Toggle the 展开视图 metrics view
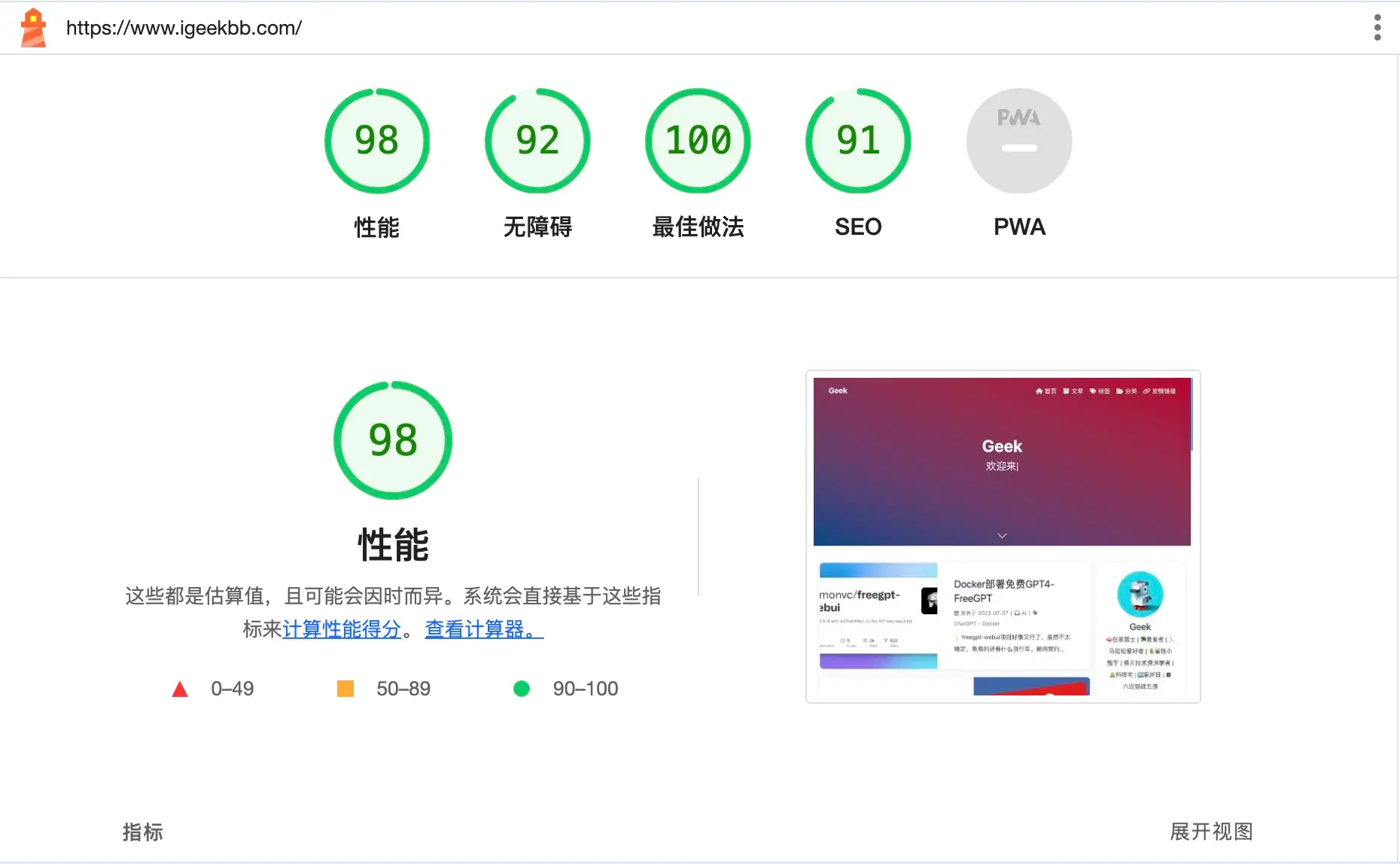This screenshot has width=1400, height=864. (1211, 832)
